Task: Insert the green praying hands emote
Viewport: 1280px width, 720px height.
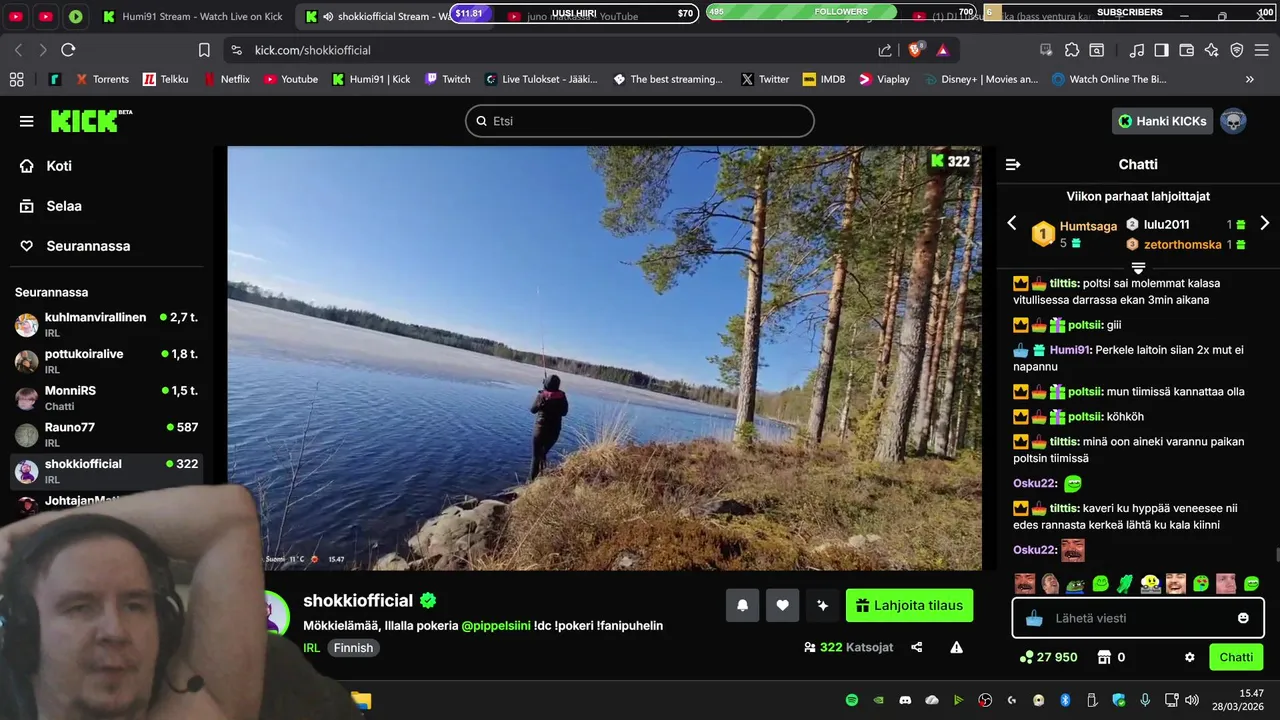Action: [1125, 584]
